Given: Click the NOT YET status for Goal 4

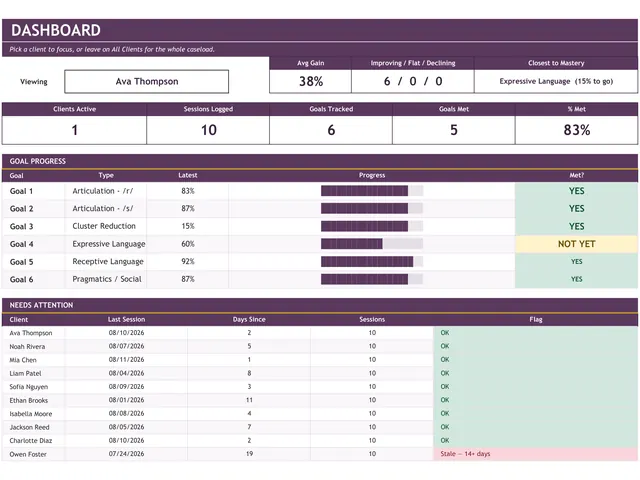Looking at the screenshot, I should coord(576,244).
